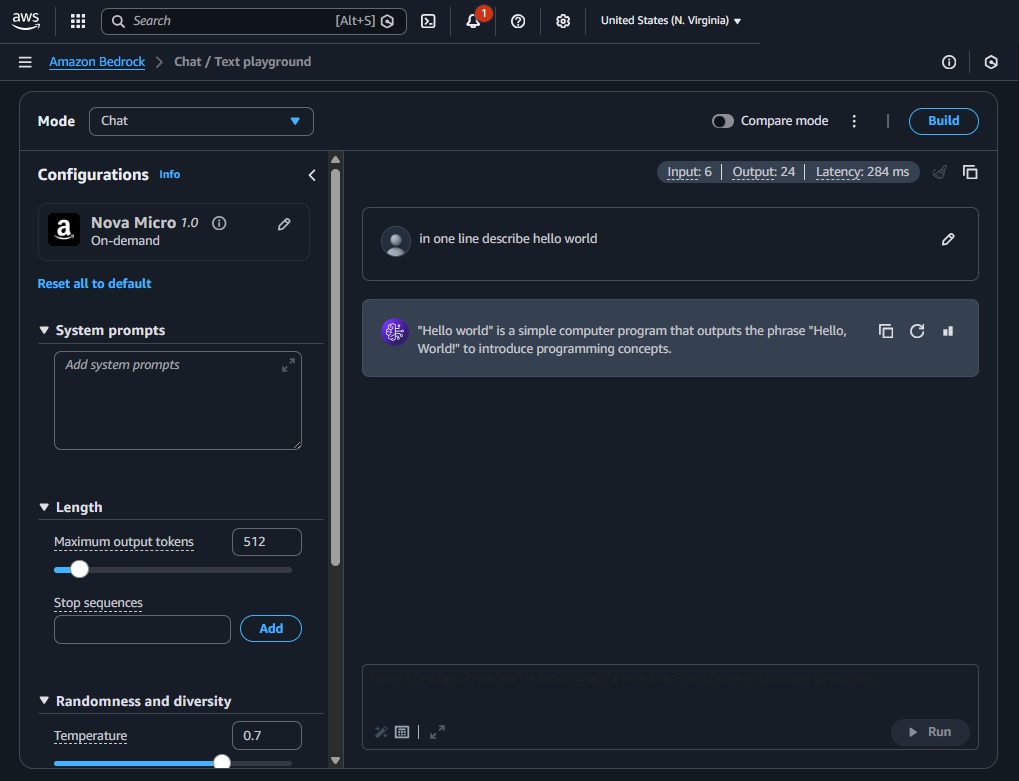1019x781 pixels.
Task: Open the United States (N. Virginia) region selector
Action: (x=670, y=21)
